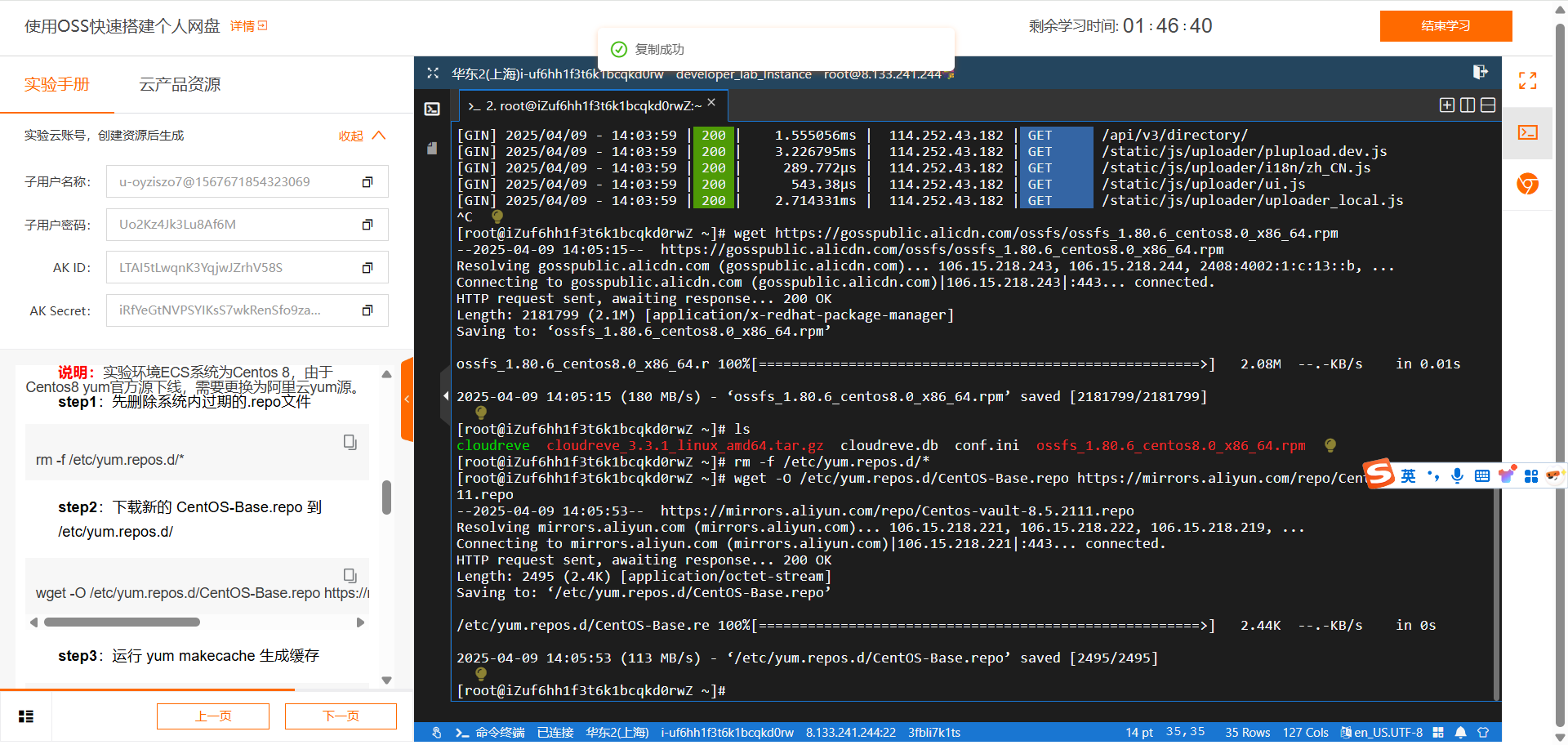The image size is (1568, 745).
Task: Click the notification bell in status bar
Action: [x=1460, y=733]
